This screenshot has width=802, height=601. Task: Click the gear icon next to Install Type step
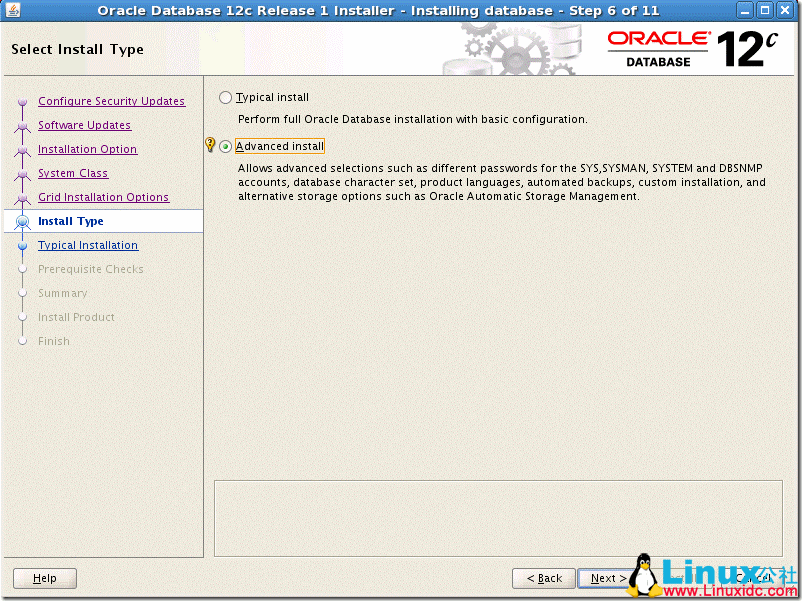click(22, 221)
